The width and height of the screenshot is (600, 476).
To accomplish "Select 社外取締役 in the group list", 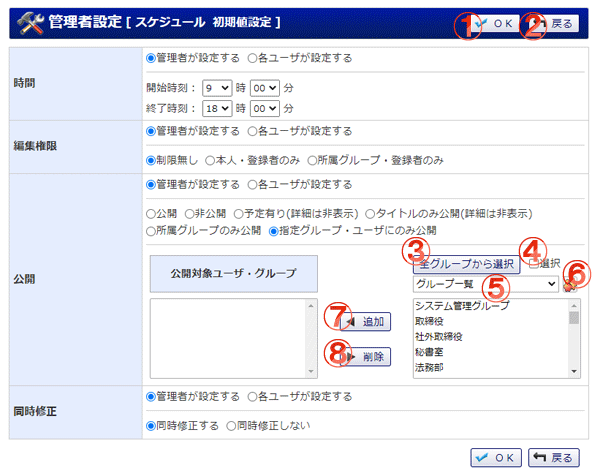I will [x=491, y=336].
